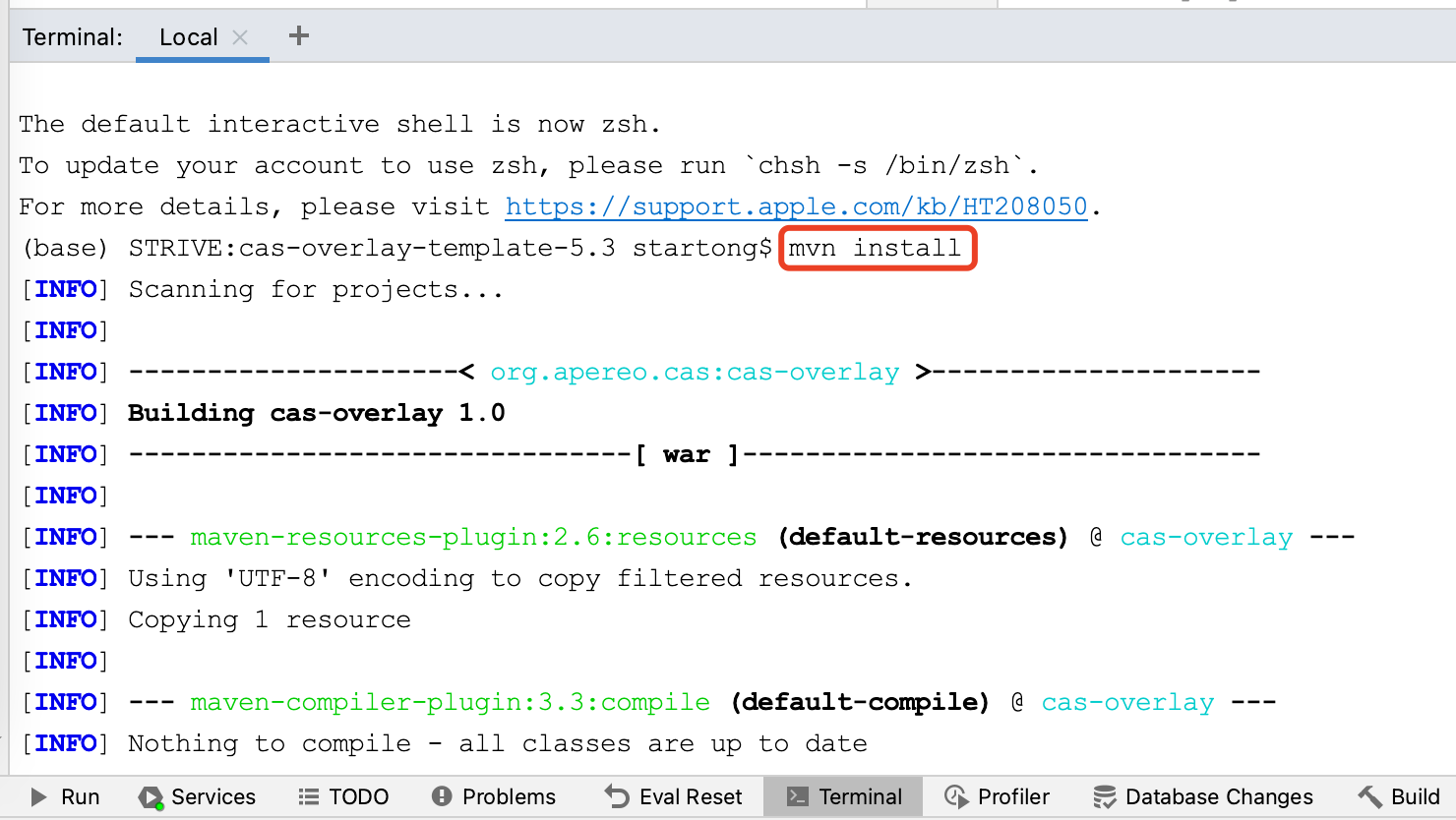Click the Eval Reset undo arrow icon
Viewport: 1456px width, 820px height.
pos(617,796)
